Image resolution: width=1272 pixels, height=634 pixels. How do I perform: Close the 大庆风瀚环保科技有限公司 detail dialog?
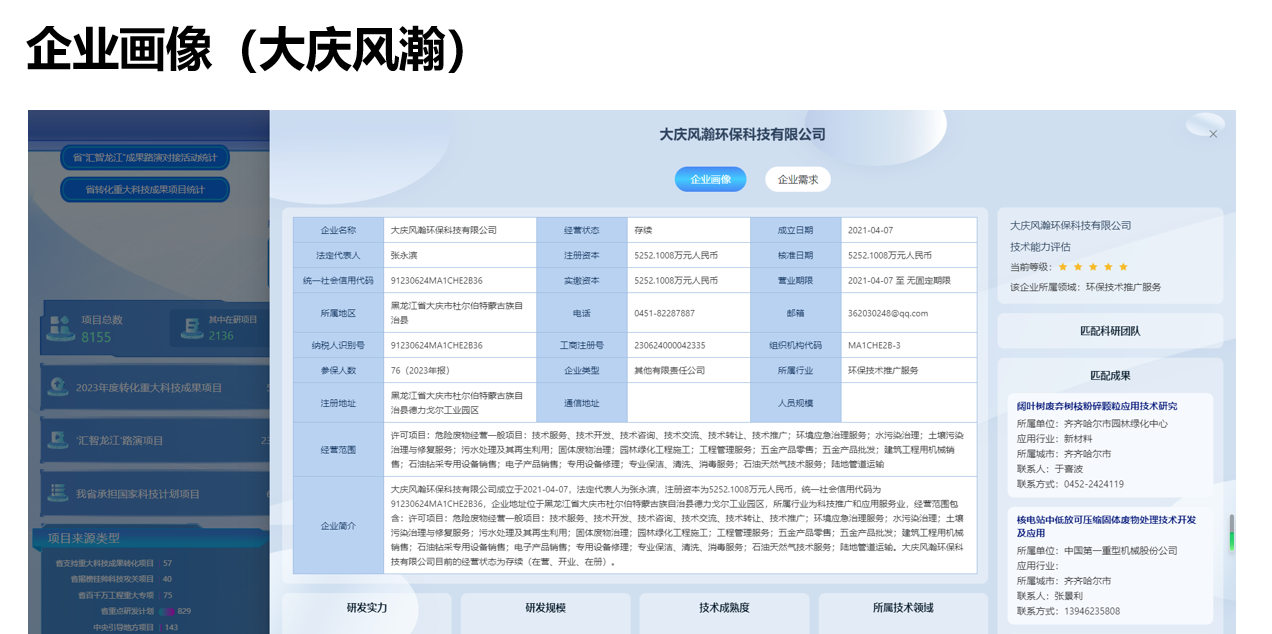coord(1213,134)
